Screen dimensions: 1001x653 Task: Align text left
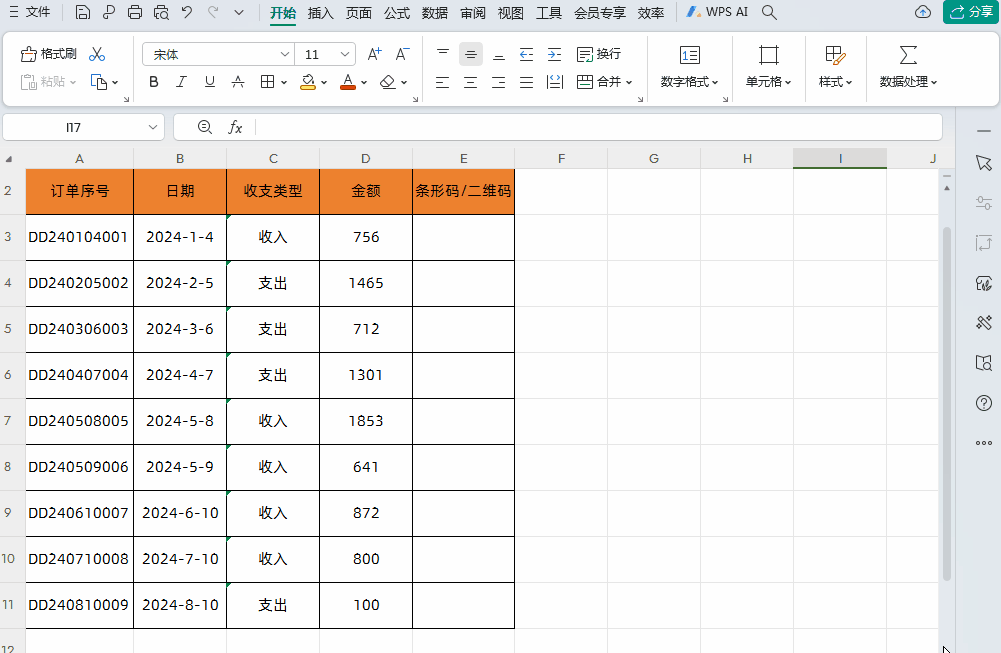click(x=442, y=82)
